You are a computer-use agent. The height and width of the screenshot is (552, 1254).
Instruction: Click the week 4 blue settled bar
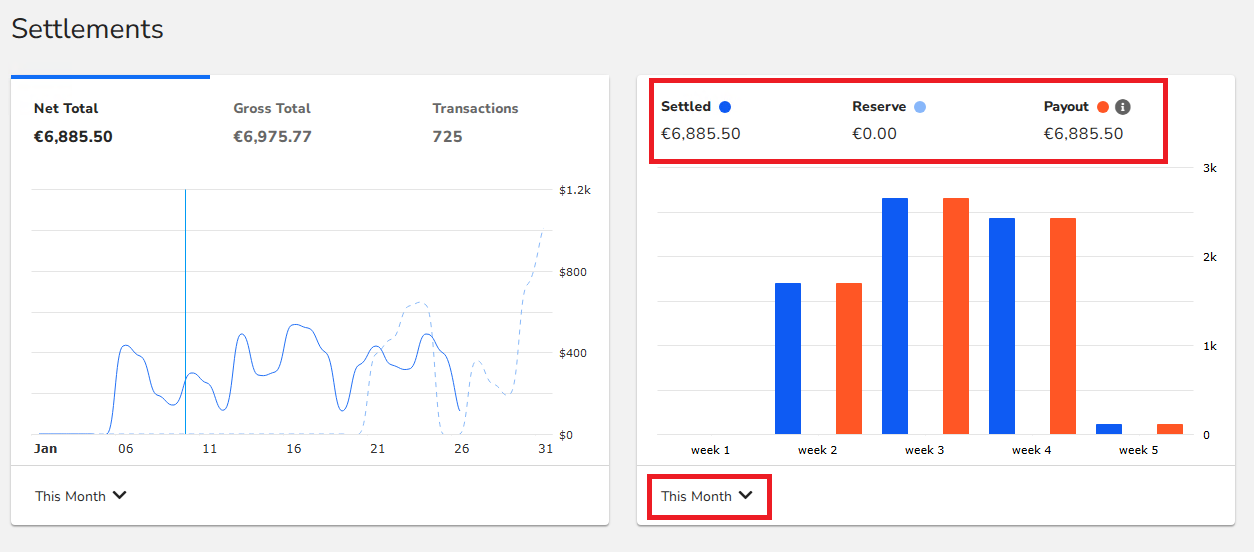(1002, 326)
